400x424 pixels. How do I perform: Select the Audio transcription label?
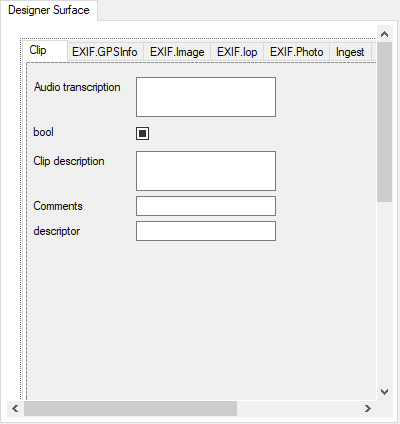[x=77, y=87]
